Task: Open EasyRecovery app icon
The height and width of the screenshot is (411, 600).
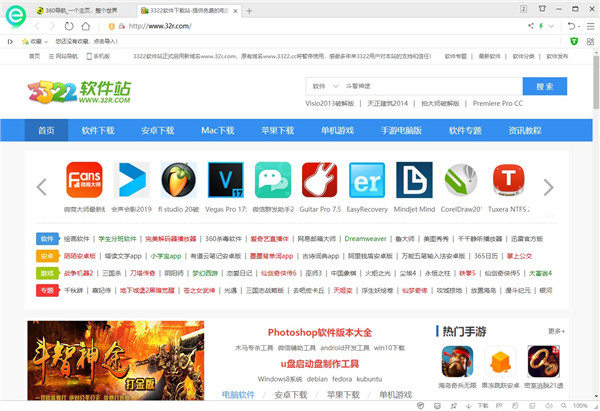Action: [x=367, y=179]
